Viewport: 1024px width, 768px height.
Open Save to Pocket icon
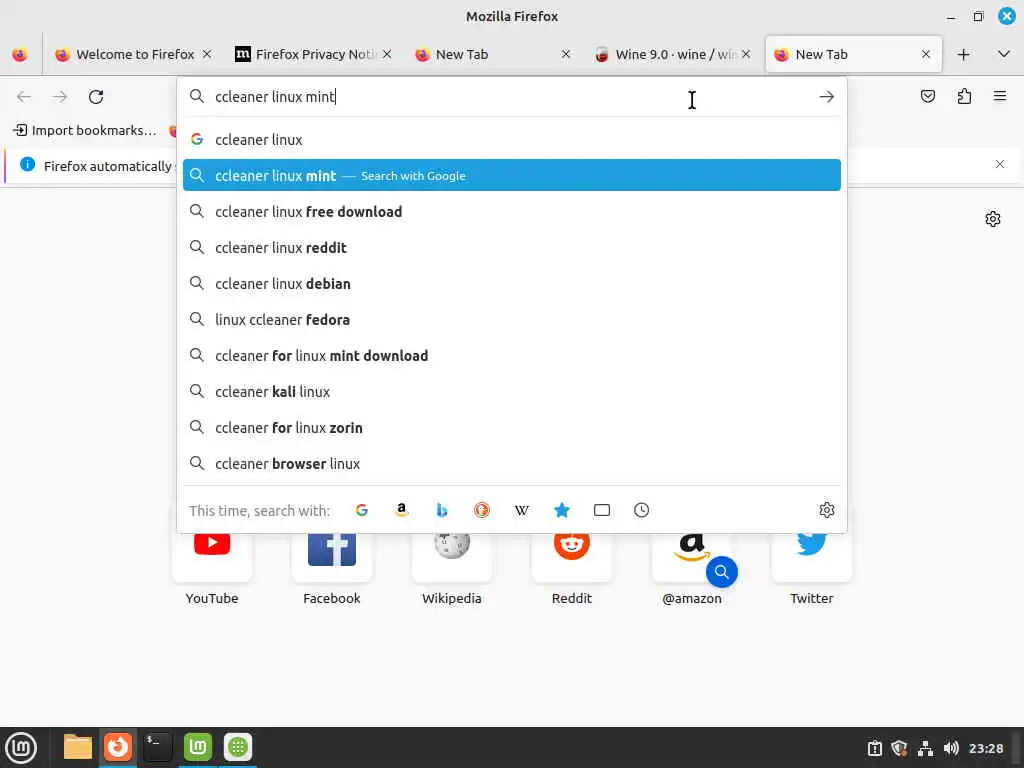tap(928, 97)
